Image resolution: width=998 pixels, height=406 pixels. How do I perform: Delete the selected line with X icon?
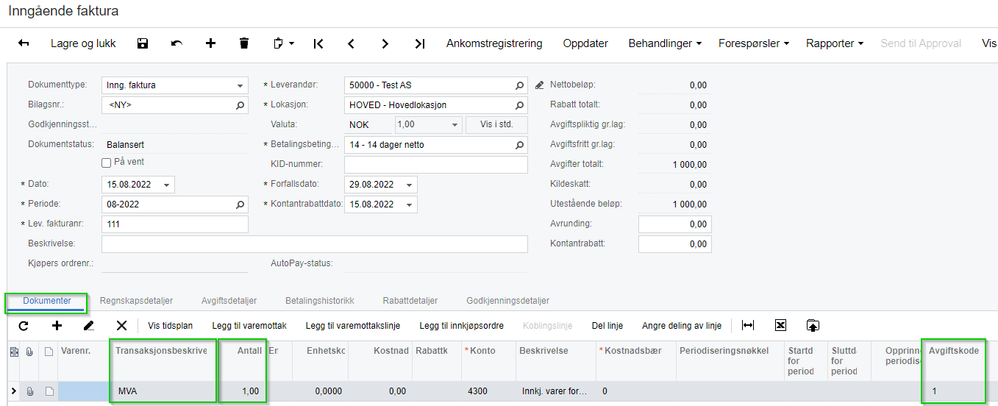[x=122, y=325]
